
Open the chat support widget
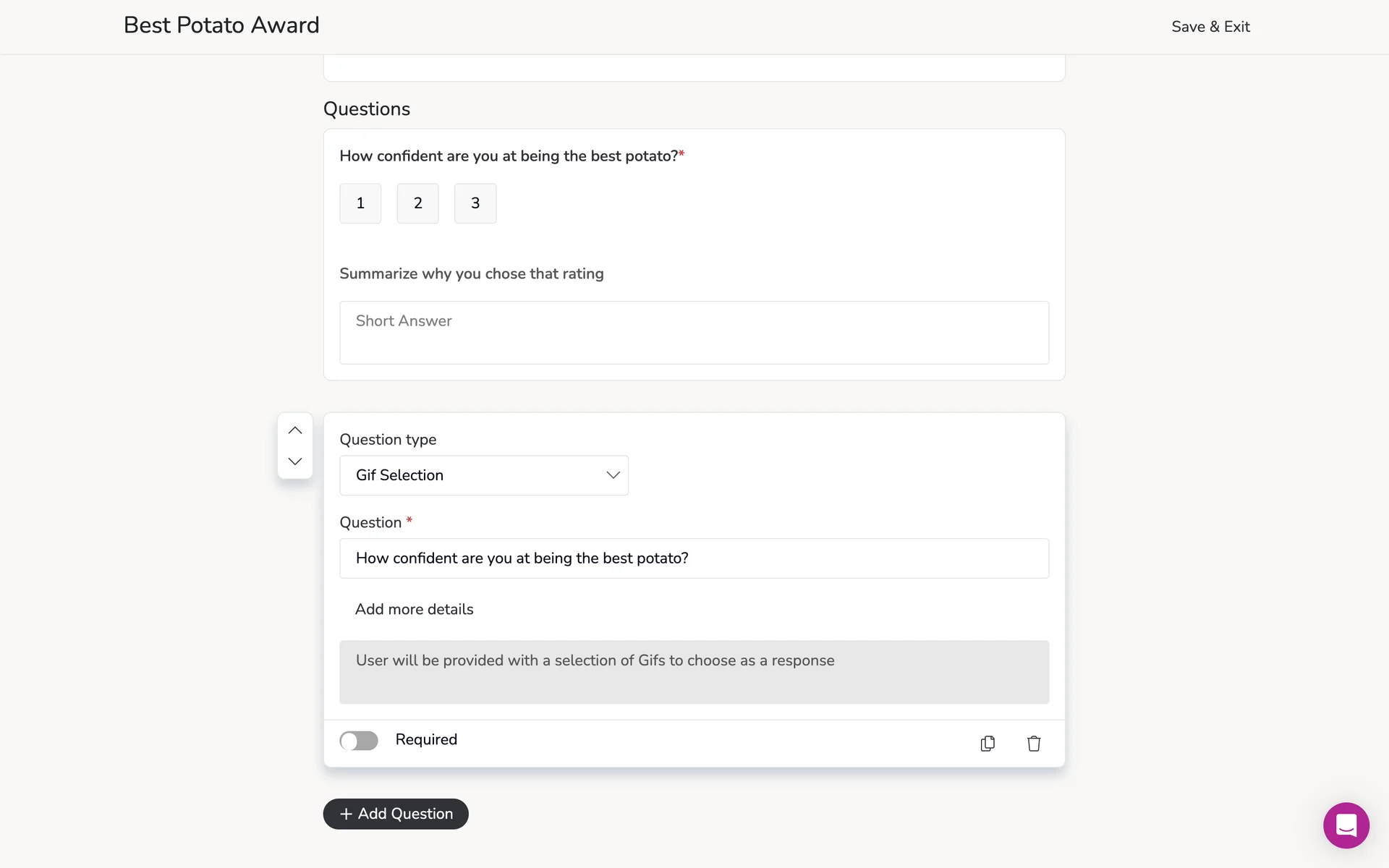coord(1346,825)
